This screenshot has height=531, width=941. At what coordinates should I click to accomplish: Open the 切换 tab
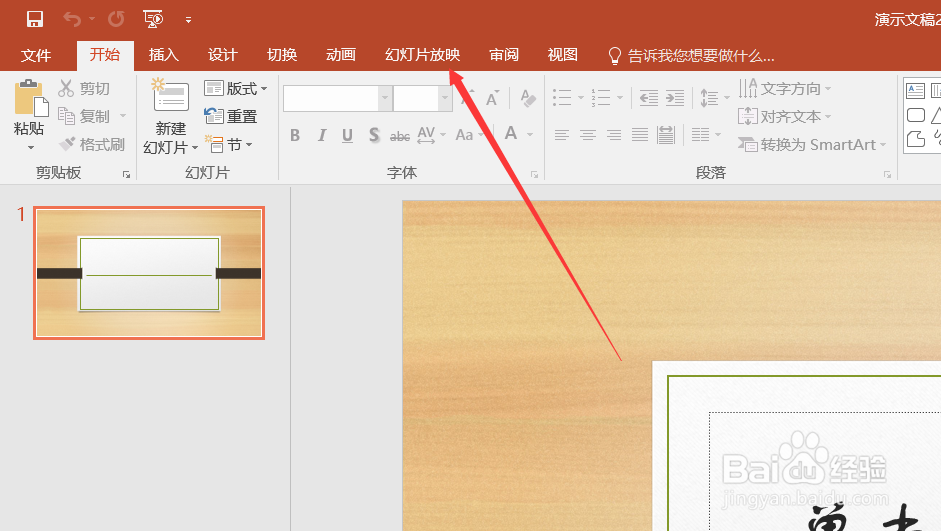coord(282,55)
